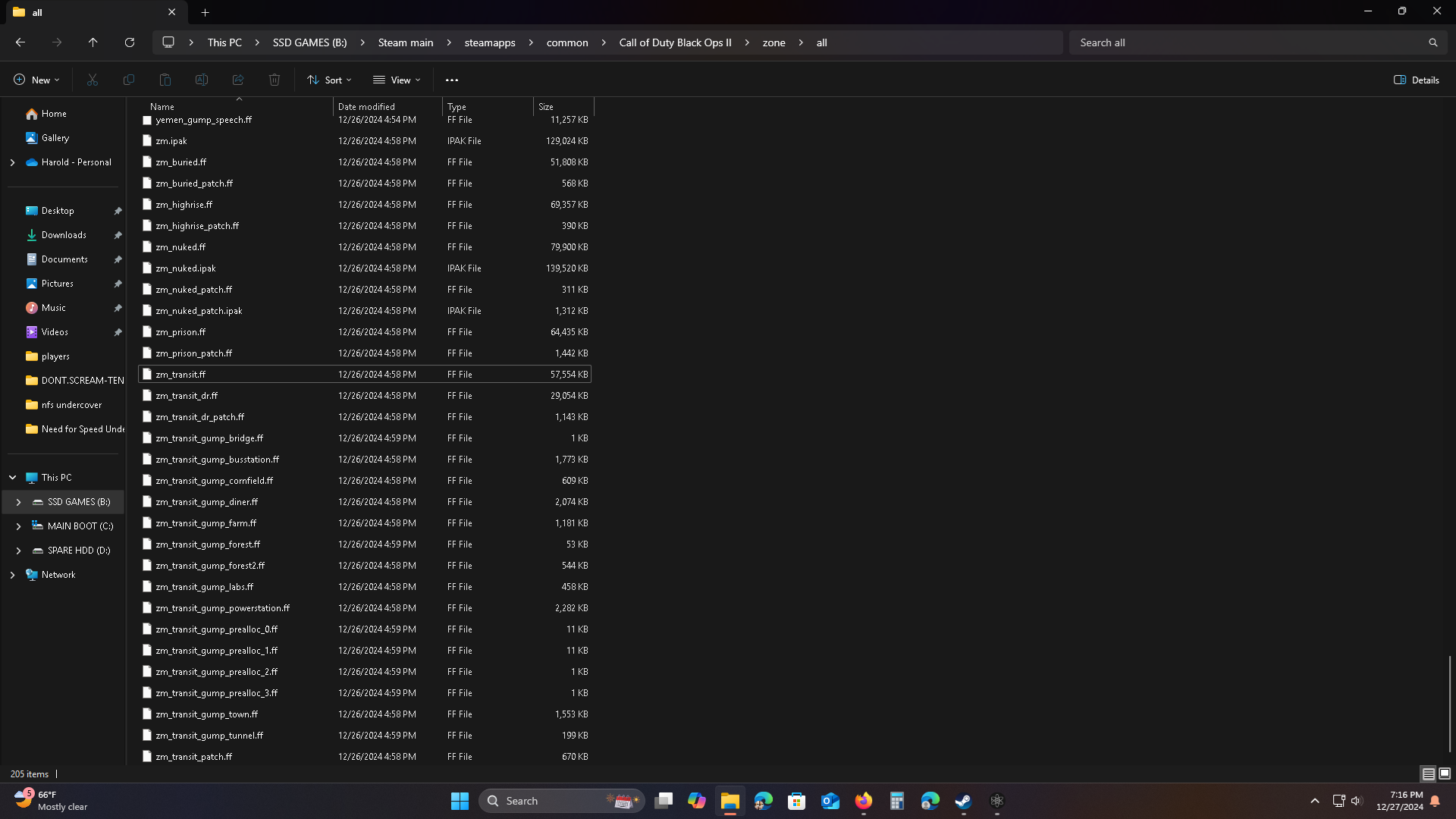
Task: Select the file zm_transit.ff
Action: coord(365,375)
